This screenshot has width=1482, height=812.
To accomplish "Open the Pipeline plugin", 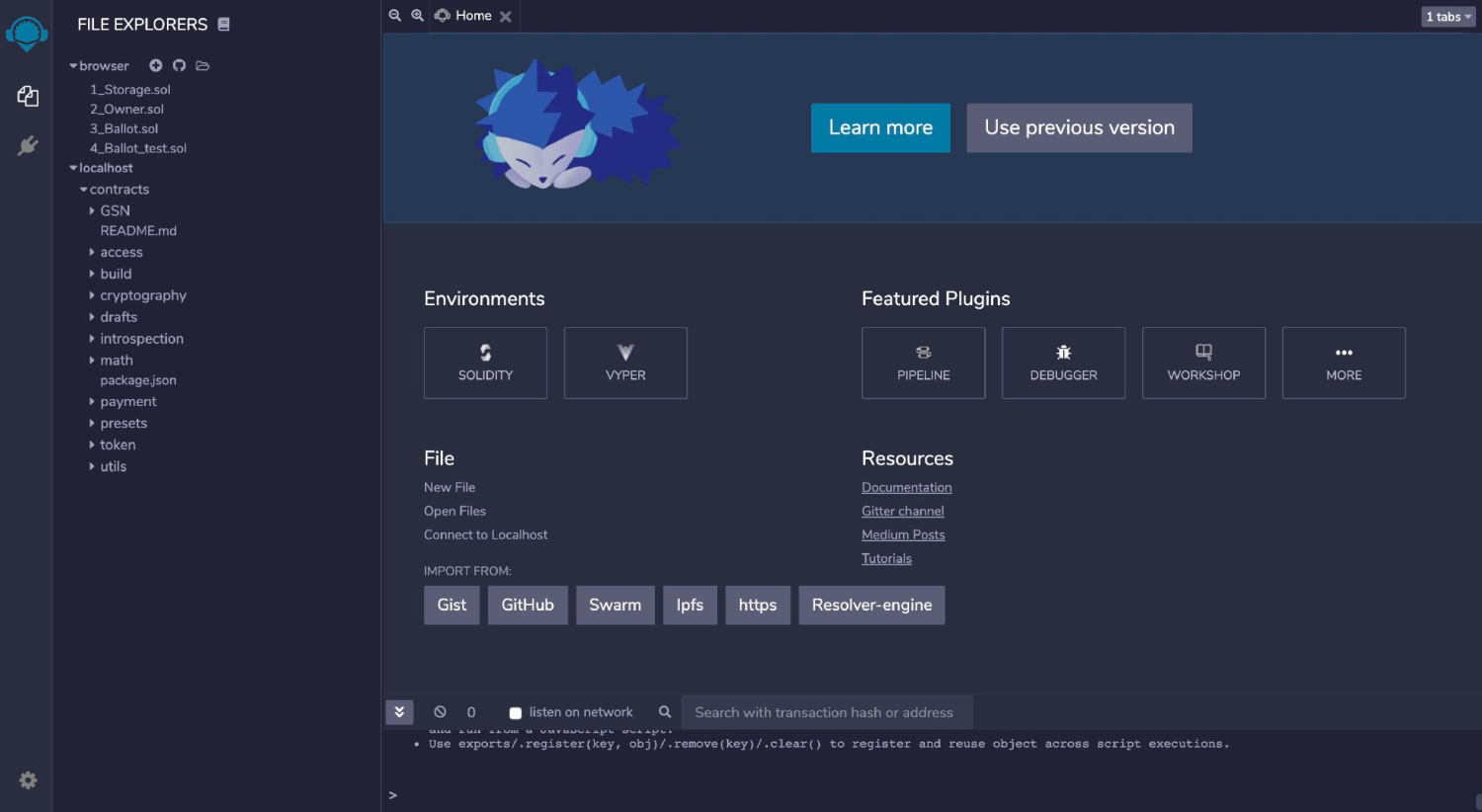I will click(924, 363).
